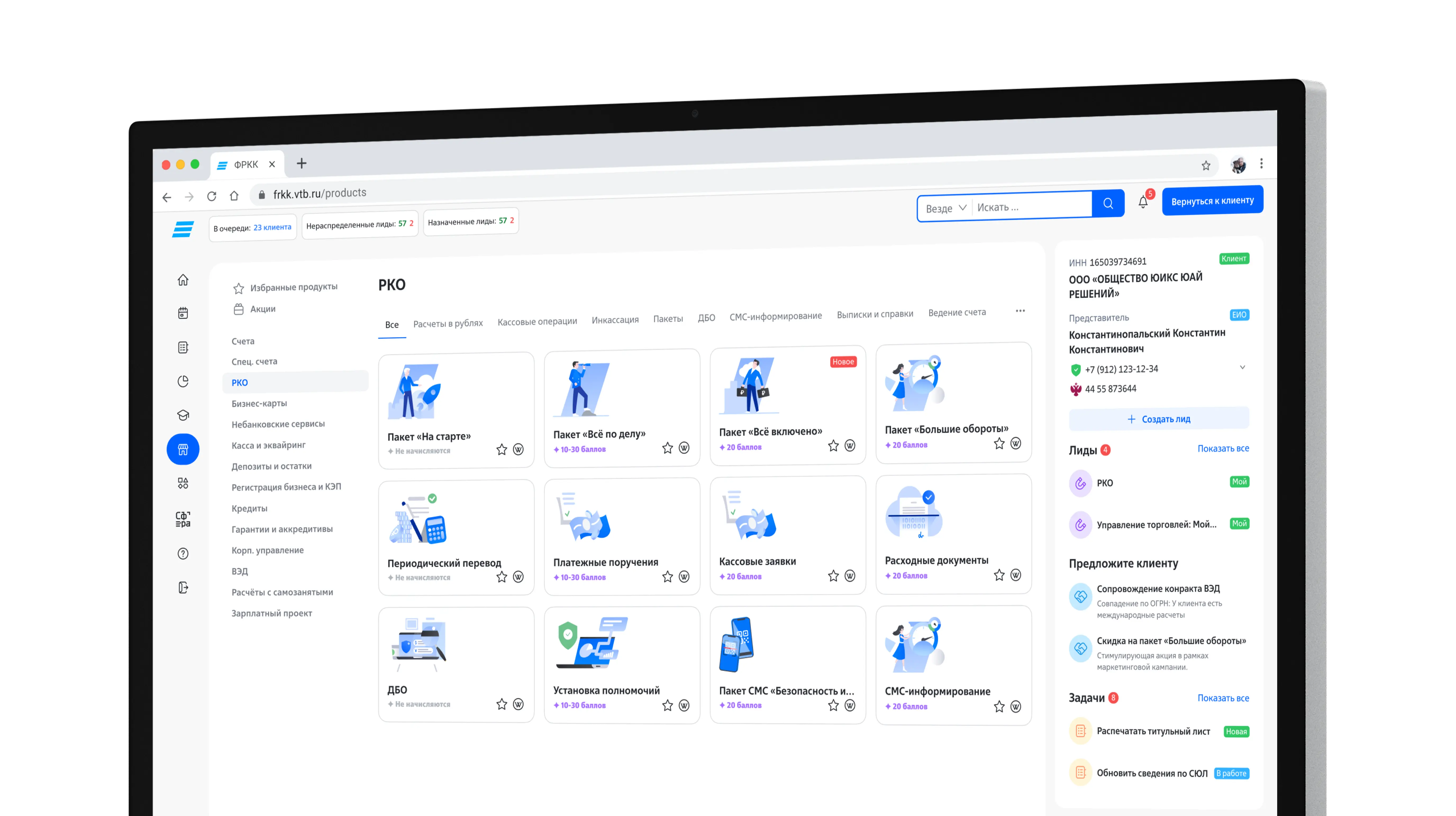
Task: Expand representative contact details chevron
Action: pos(1242,367)
